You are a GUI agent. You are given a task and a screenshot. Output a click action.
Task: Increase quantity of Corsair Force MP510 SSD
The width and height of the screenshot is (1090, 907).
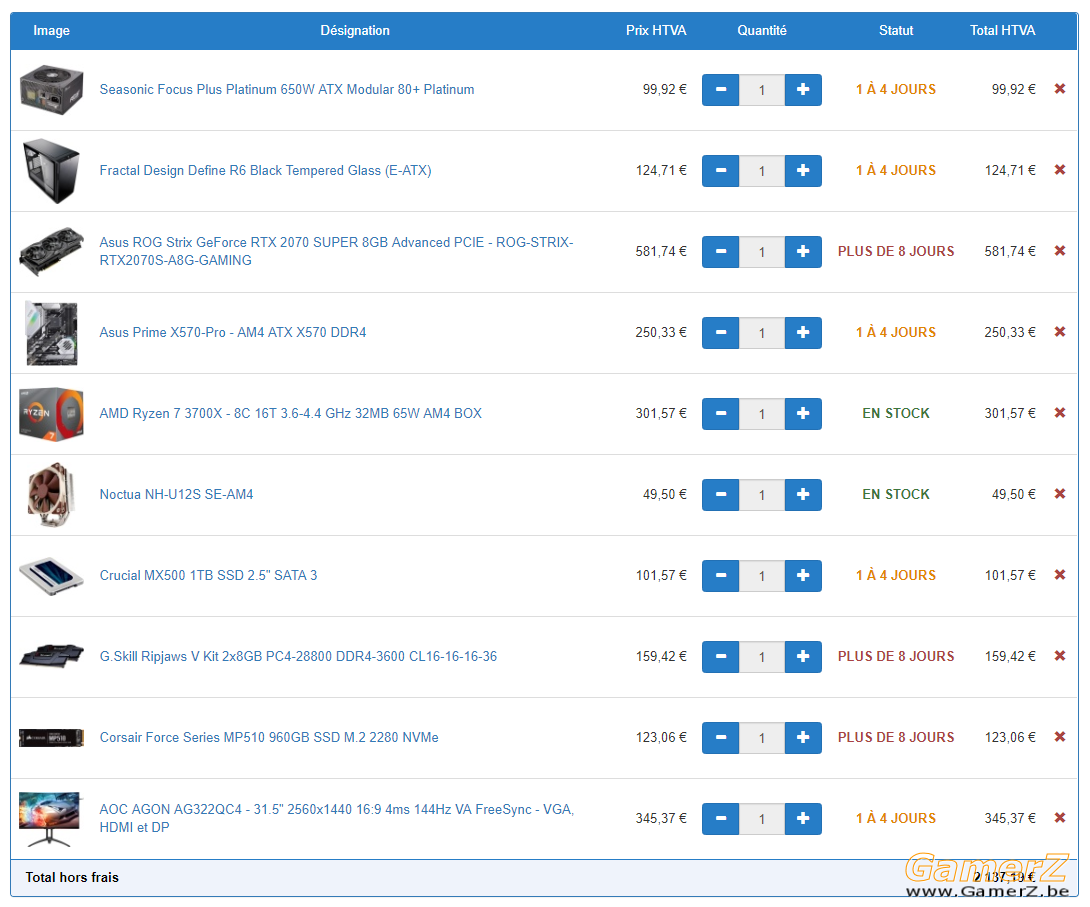coord(803,737)
